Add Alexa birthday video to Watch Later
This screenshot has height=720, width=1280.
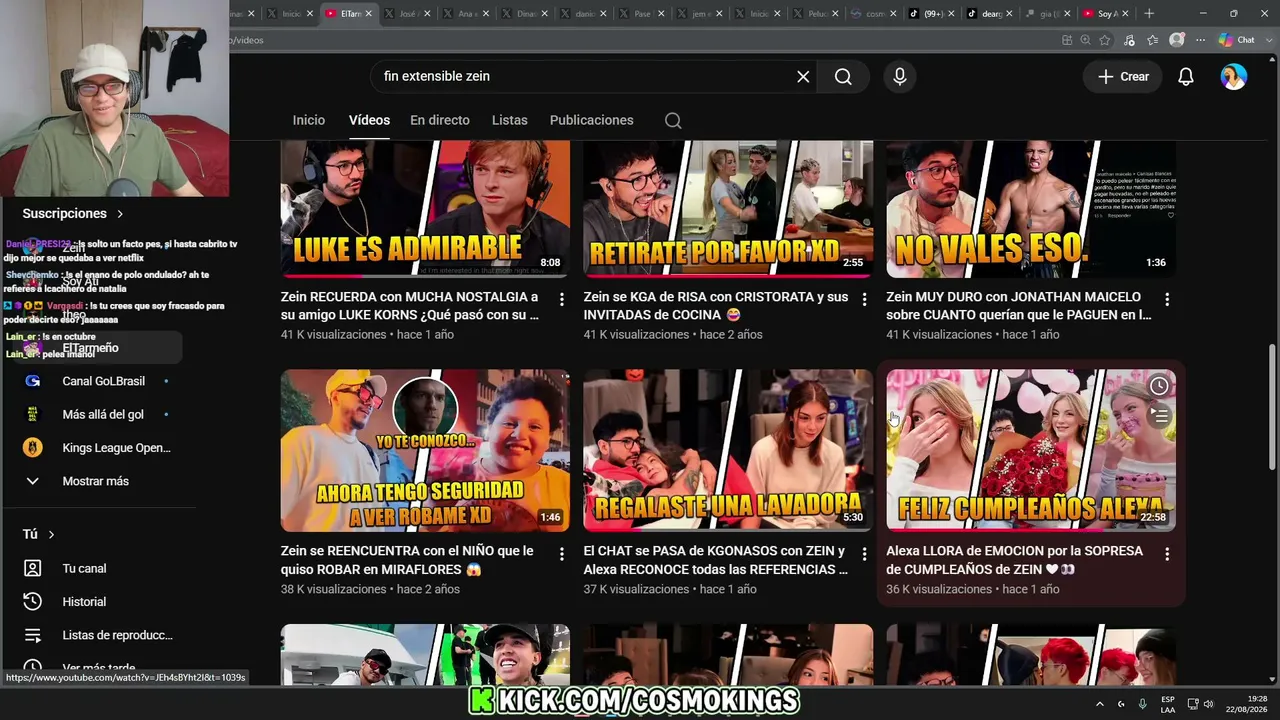[1159, 386]
